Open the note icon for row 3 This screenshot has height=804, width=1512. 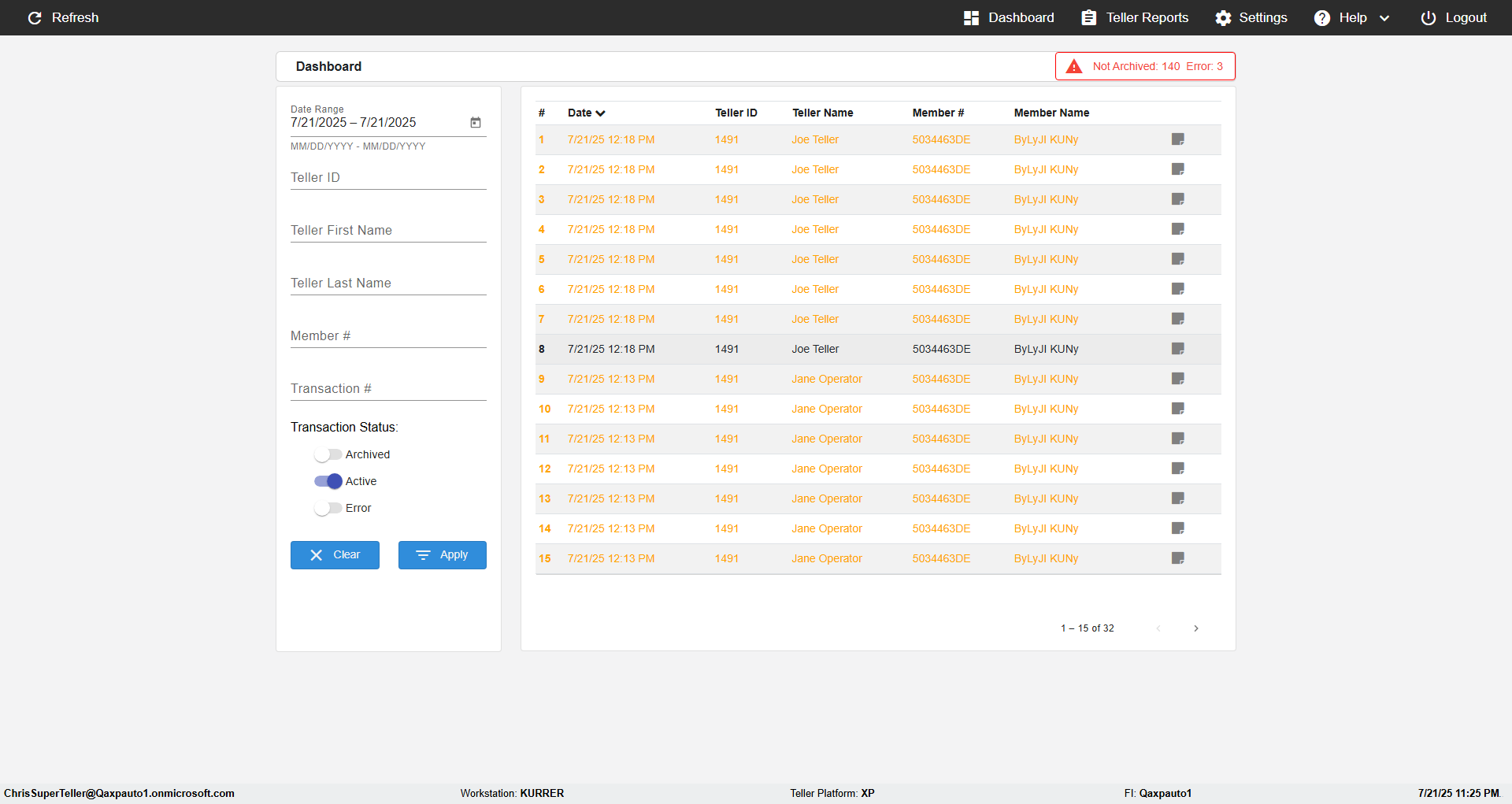(1178, 199)
